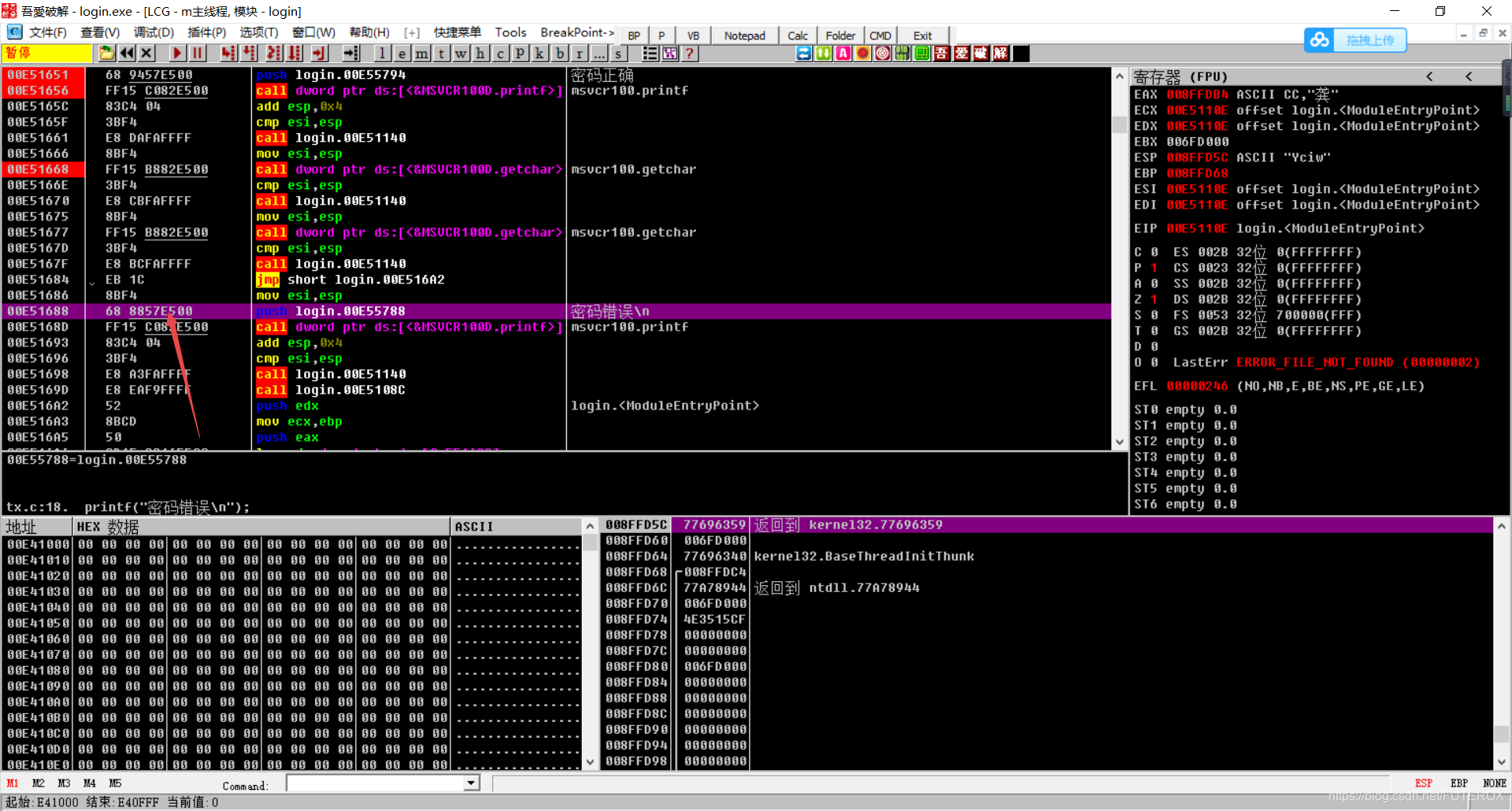Click the restart program rewind icon
The height and width of the screenshot is (811, 1512).
coord(126,53)
